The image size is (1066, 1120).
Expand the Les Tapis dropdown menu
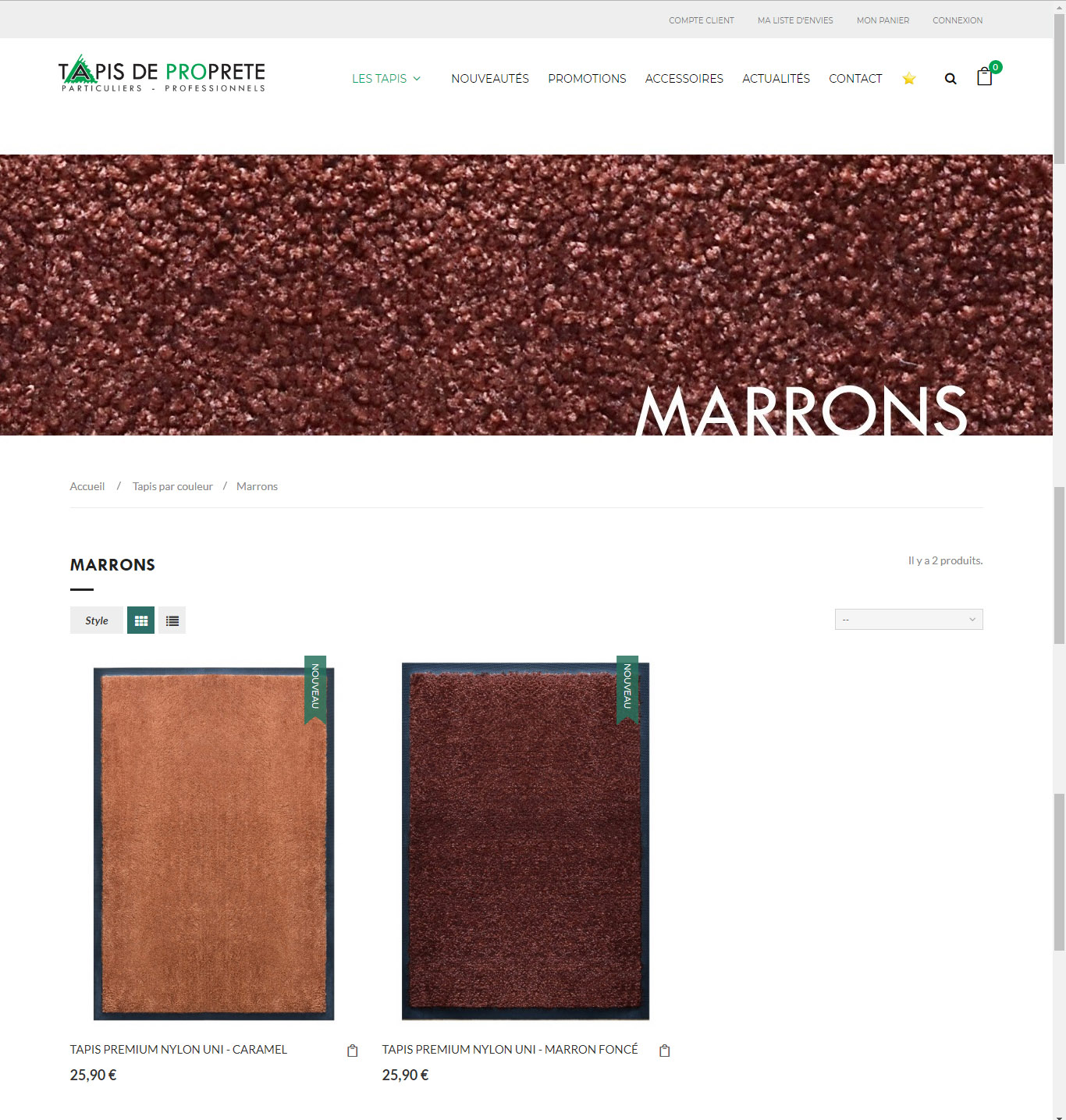coord(386,78)
